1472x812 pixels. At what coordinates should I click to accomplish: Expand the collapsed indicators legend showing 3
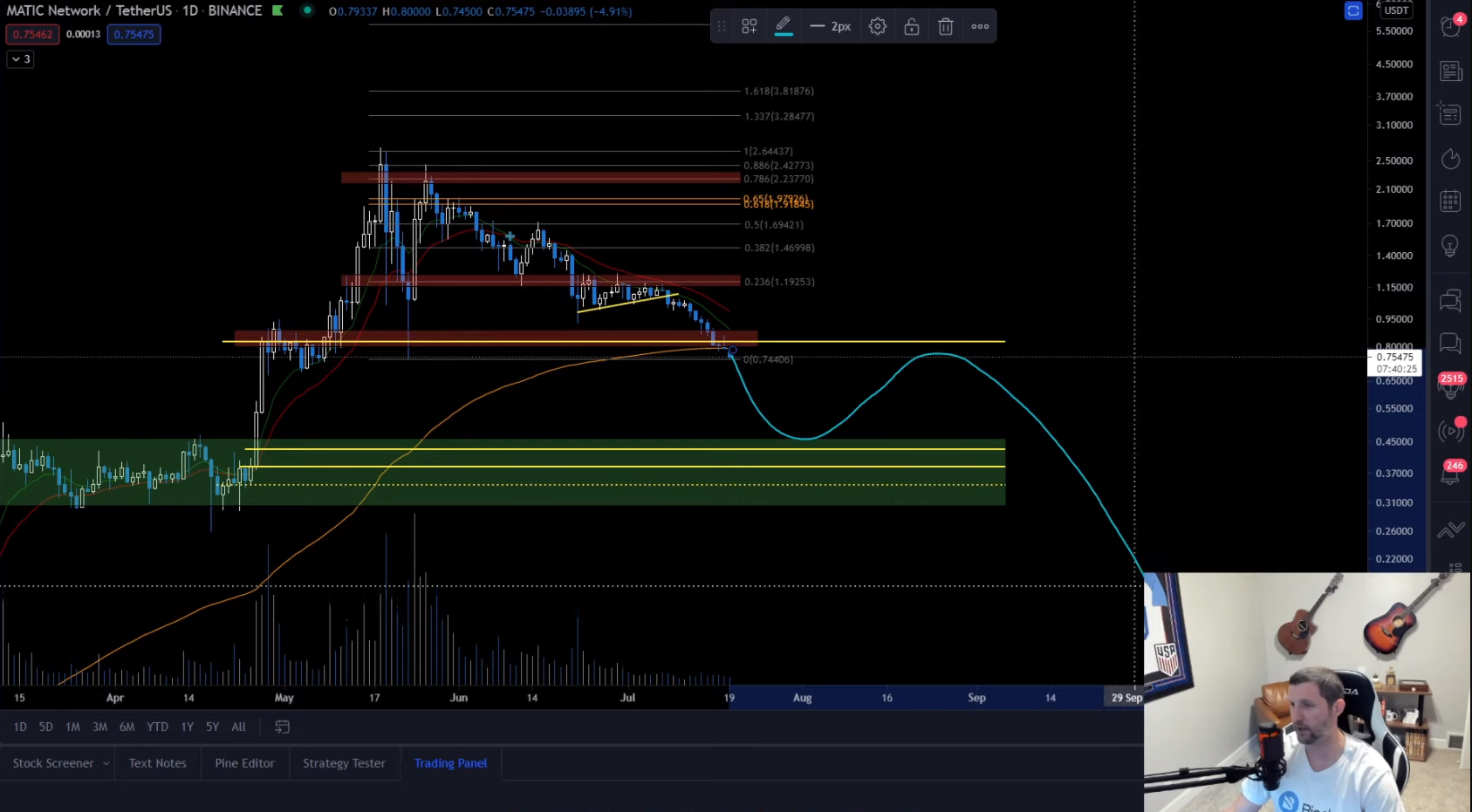pyautogui.click(x=20, y=59)
